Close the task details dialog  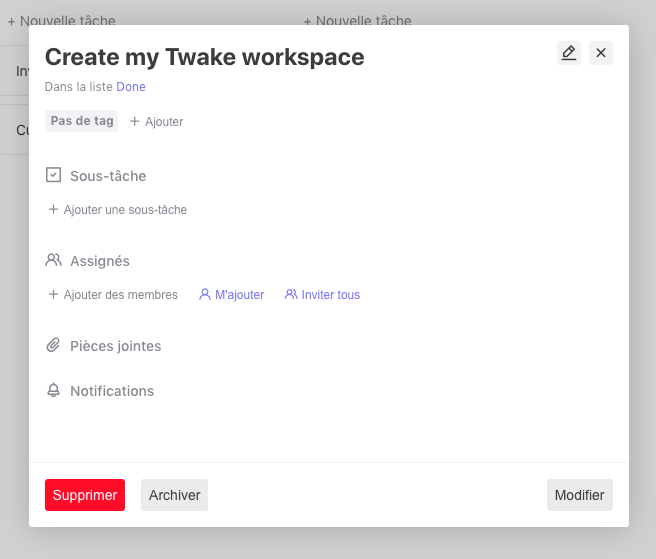601,53
